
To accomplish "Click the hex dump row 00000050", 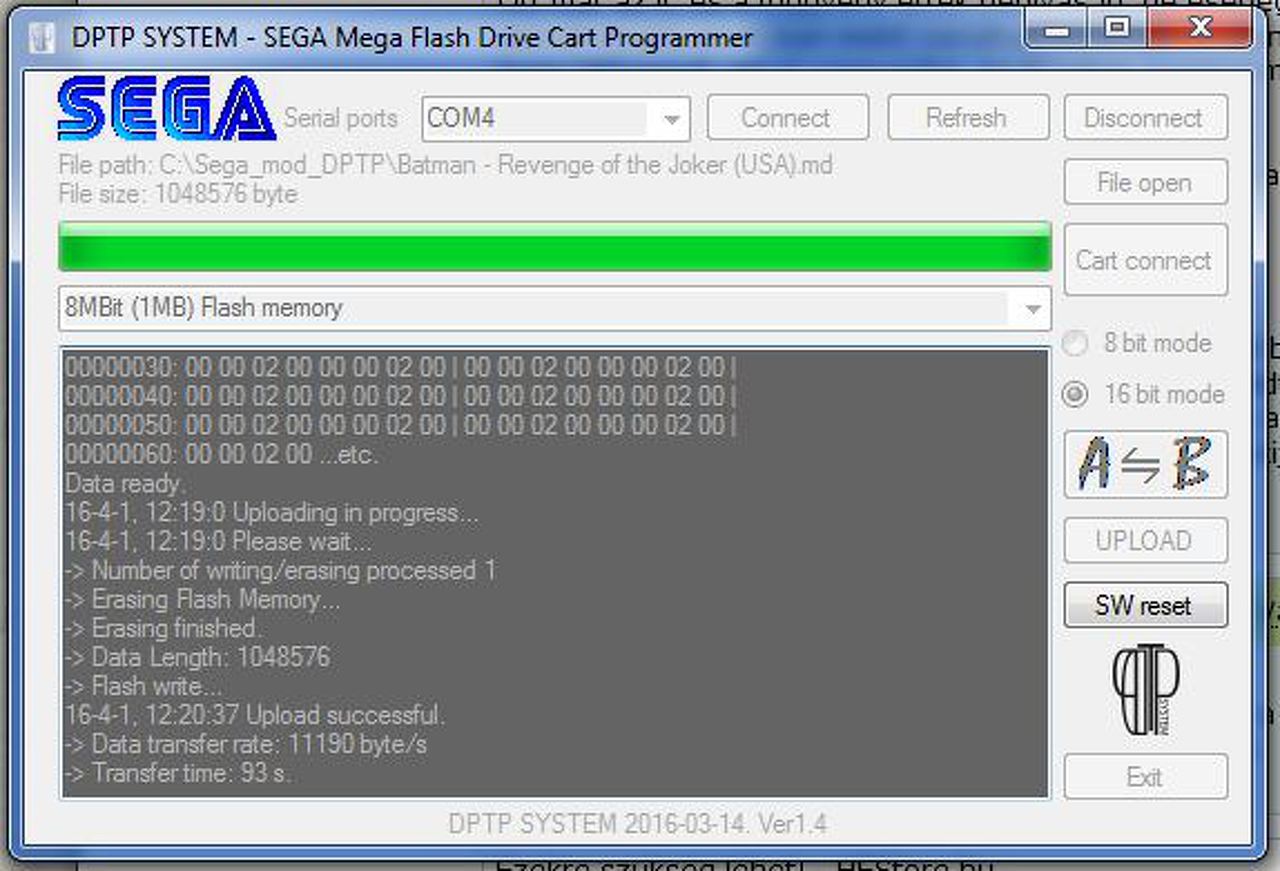I will pos(401,426).
